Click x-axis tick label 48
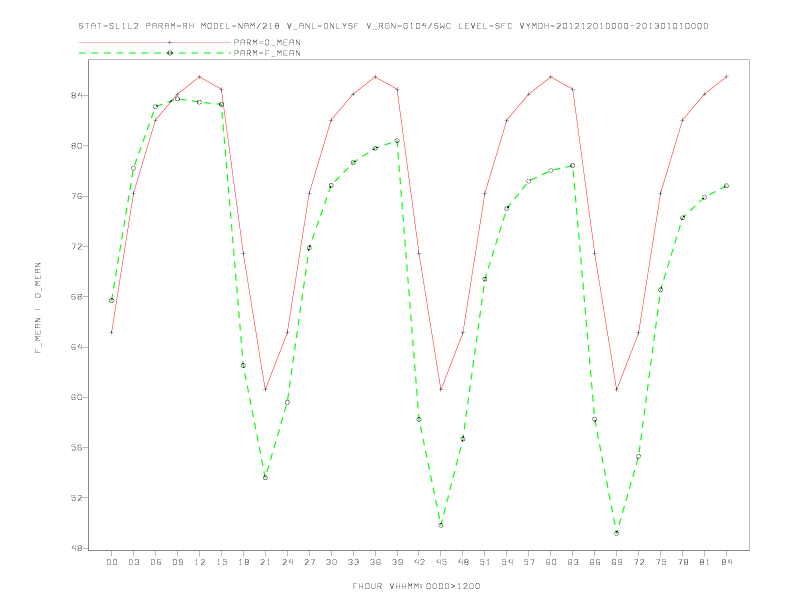The width and height of the screenshot is (792, 612). (463, 562)
